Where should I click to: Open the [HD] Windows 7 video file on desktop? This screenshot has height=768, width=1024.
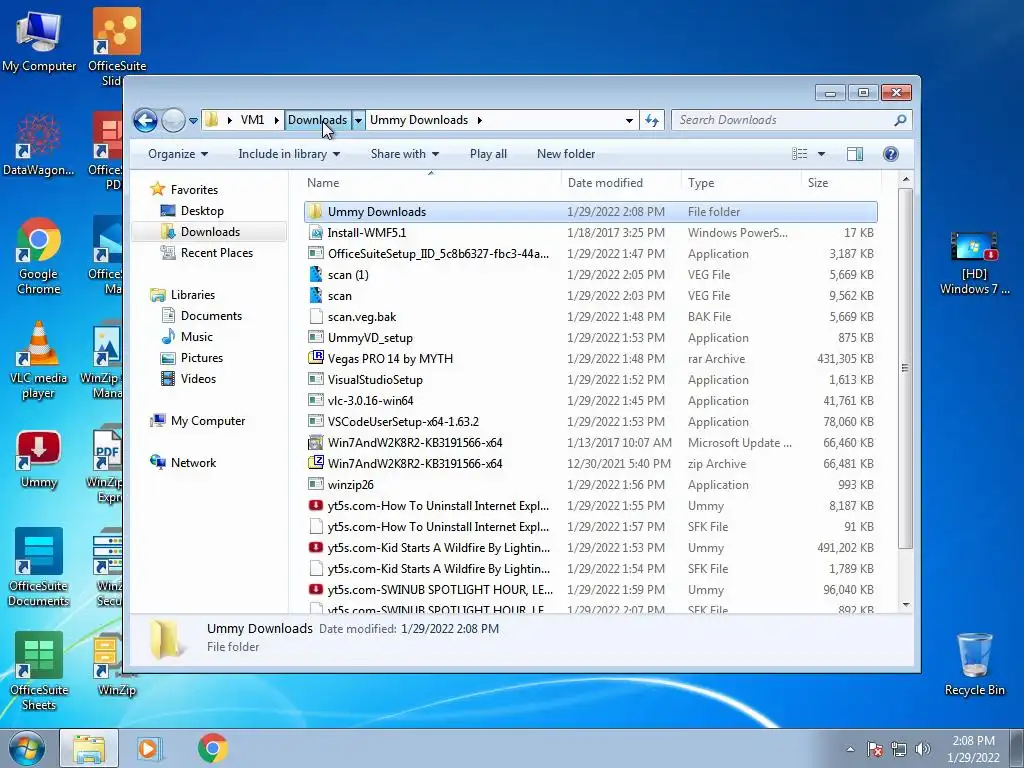[974, 263]
